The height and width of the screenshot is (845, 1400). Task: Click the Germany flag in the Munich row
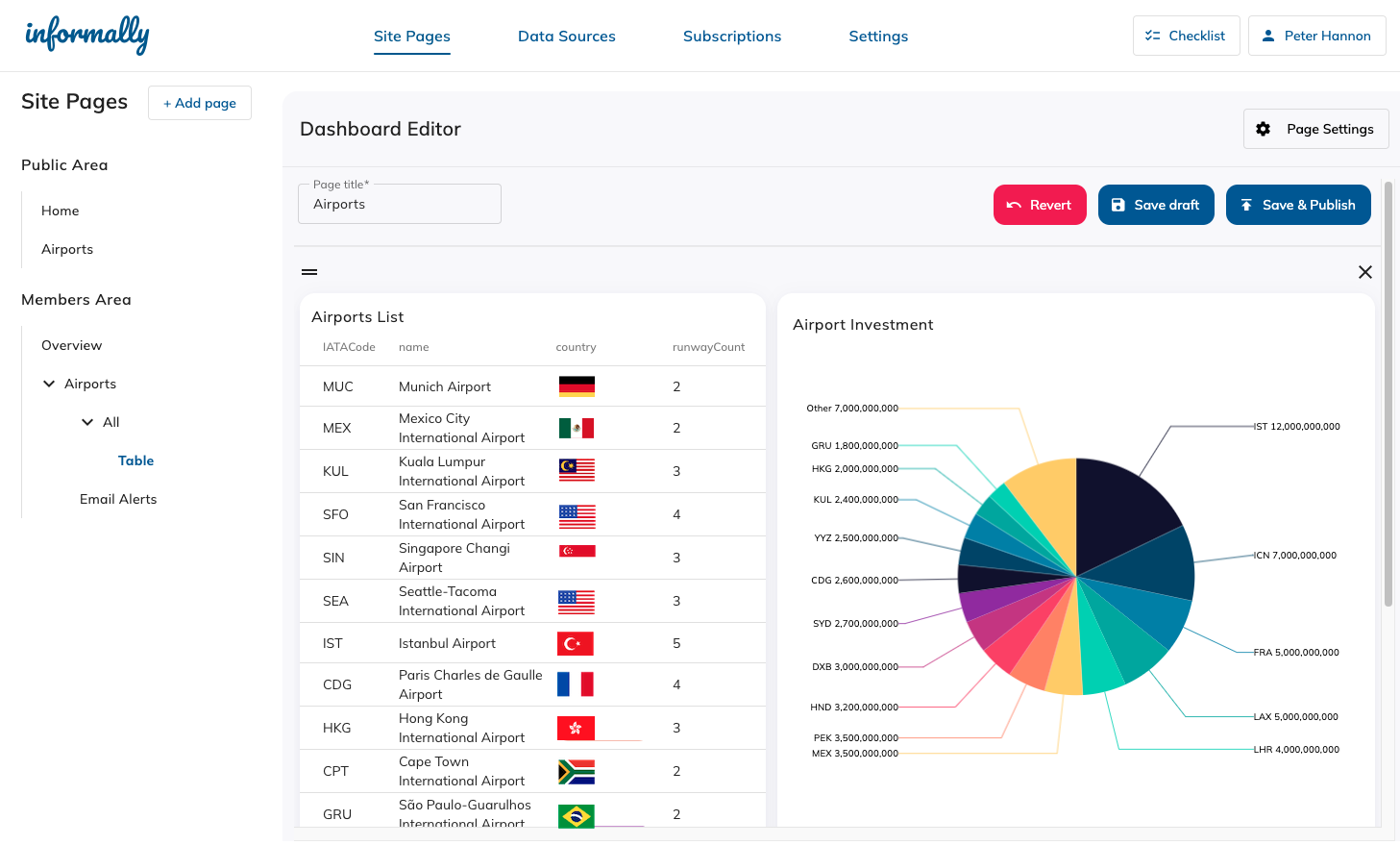(577, 386)
